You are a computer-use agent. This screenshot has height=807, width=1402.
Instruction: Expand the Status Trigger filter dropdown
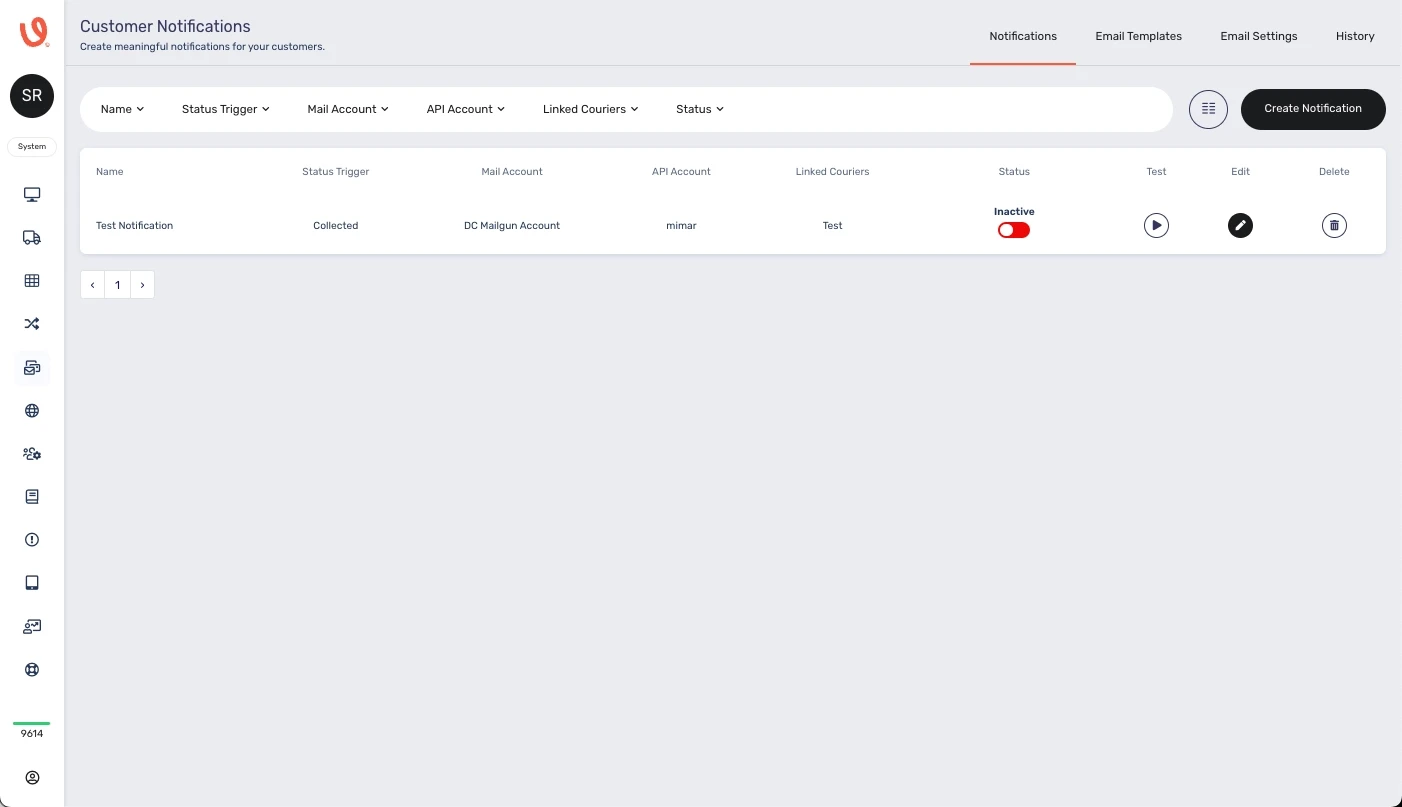[225, 109]
